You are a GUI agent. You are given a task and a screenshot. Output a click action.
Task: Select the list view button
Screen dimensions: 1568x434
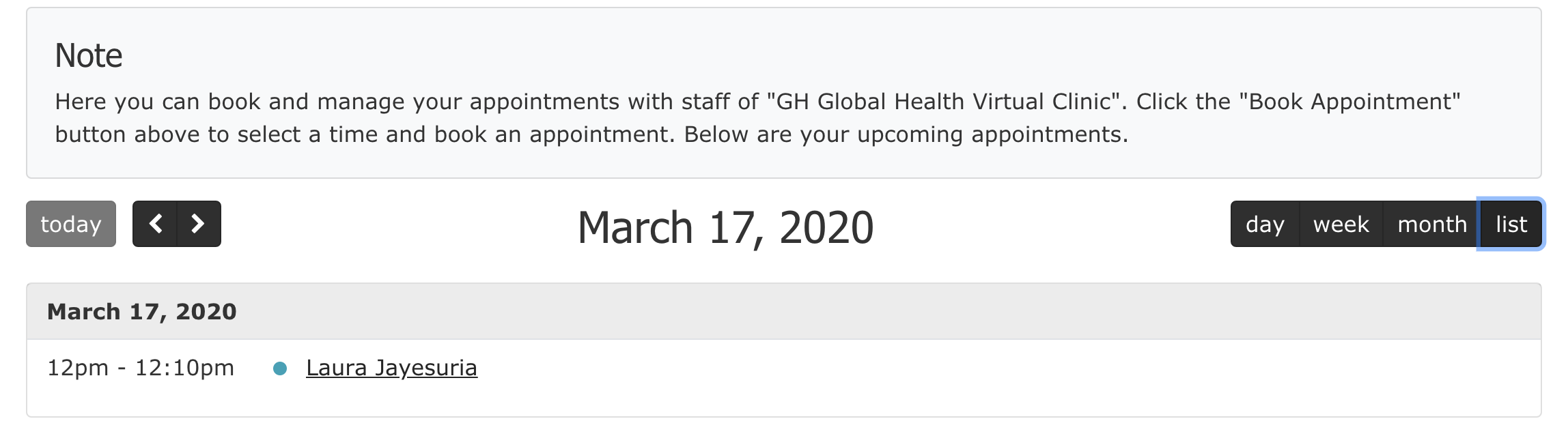click(1511, 224)
